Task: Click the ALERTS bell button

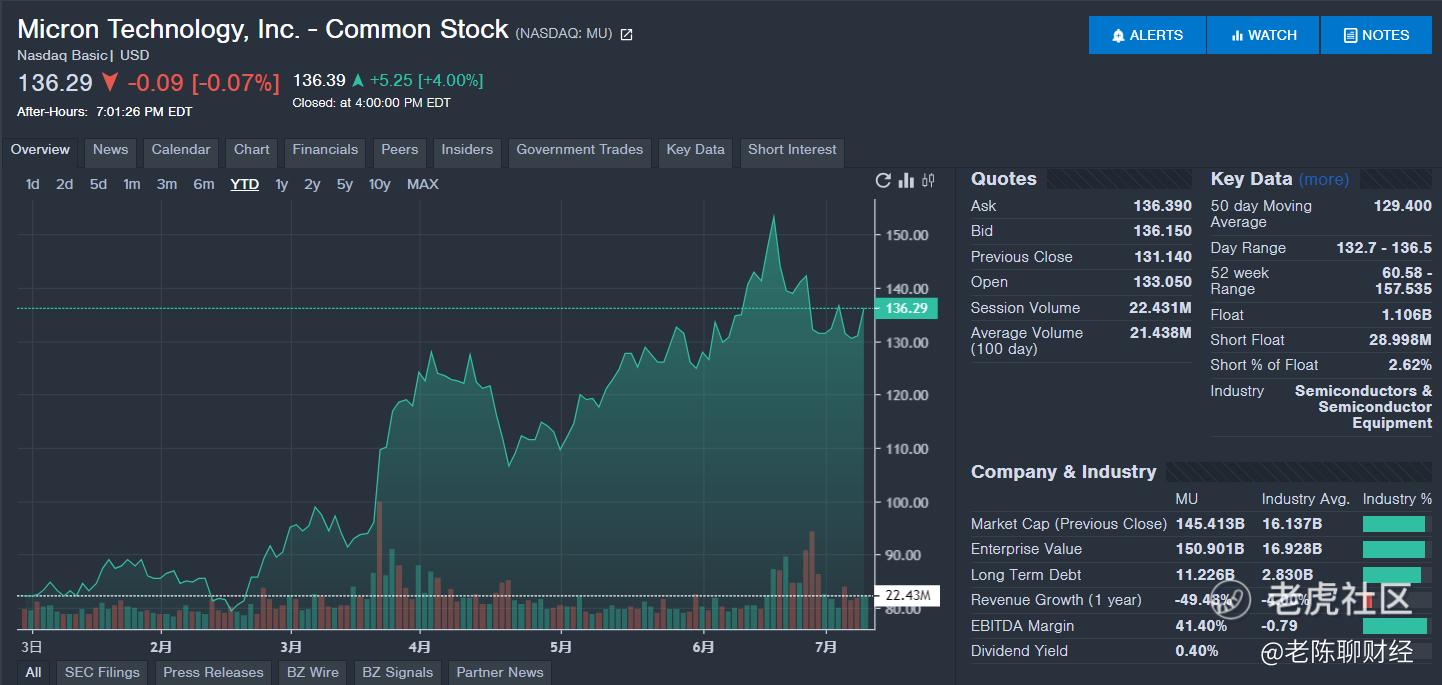Action: pyautogui.click(x=1147, y=35)
